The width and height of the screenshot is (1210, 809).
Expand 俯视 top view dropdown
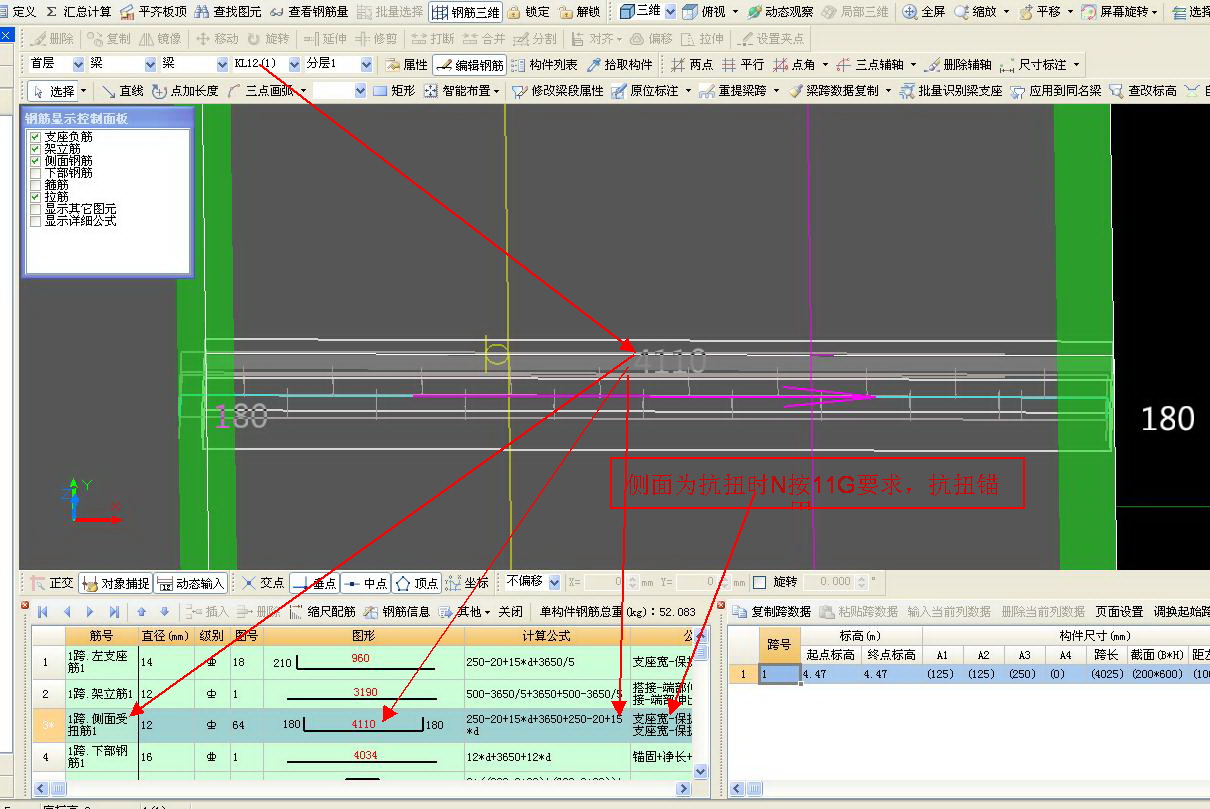point(735,12)
